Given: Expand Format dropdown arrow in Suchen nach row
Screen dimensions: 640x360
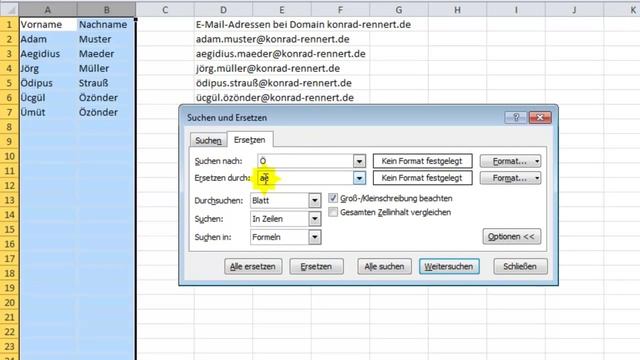Looking at the screenshot, I should coord(537,161).
